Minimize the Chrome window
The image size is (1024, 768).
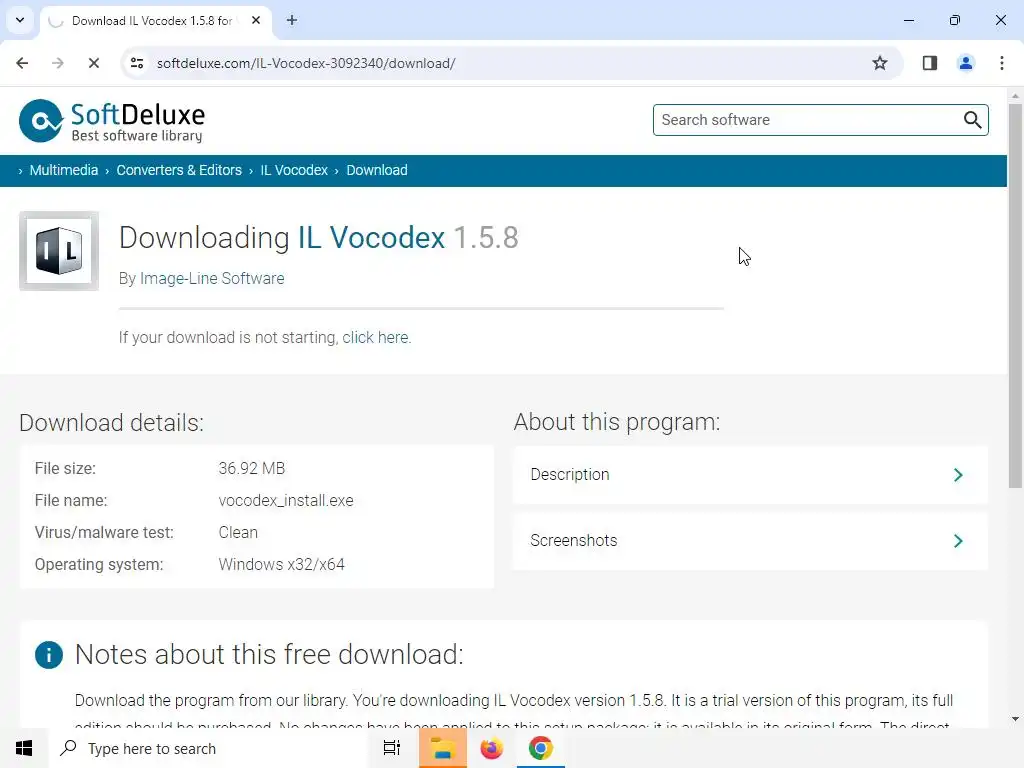pos(908,20)
